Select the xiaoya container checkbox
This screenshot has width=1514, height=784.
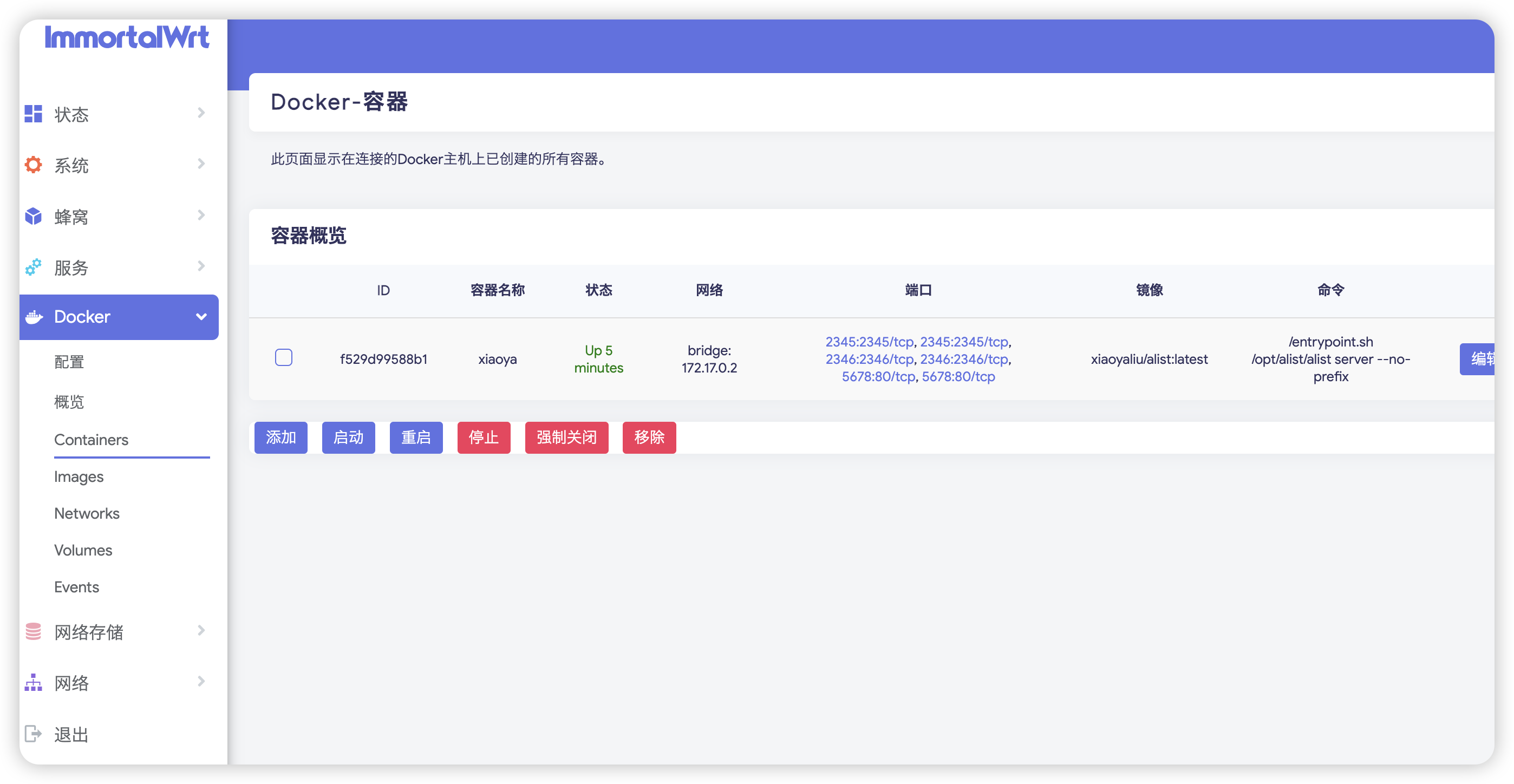284,357
